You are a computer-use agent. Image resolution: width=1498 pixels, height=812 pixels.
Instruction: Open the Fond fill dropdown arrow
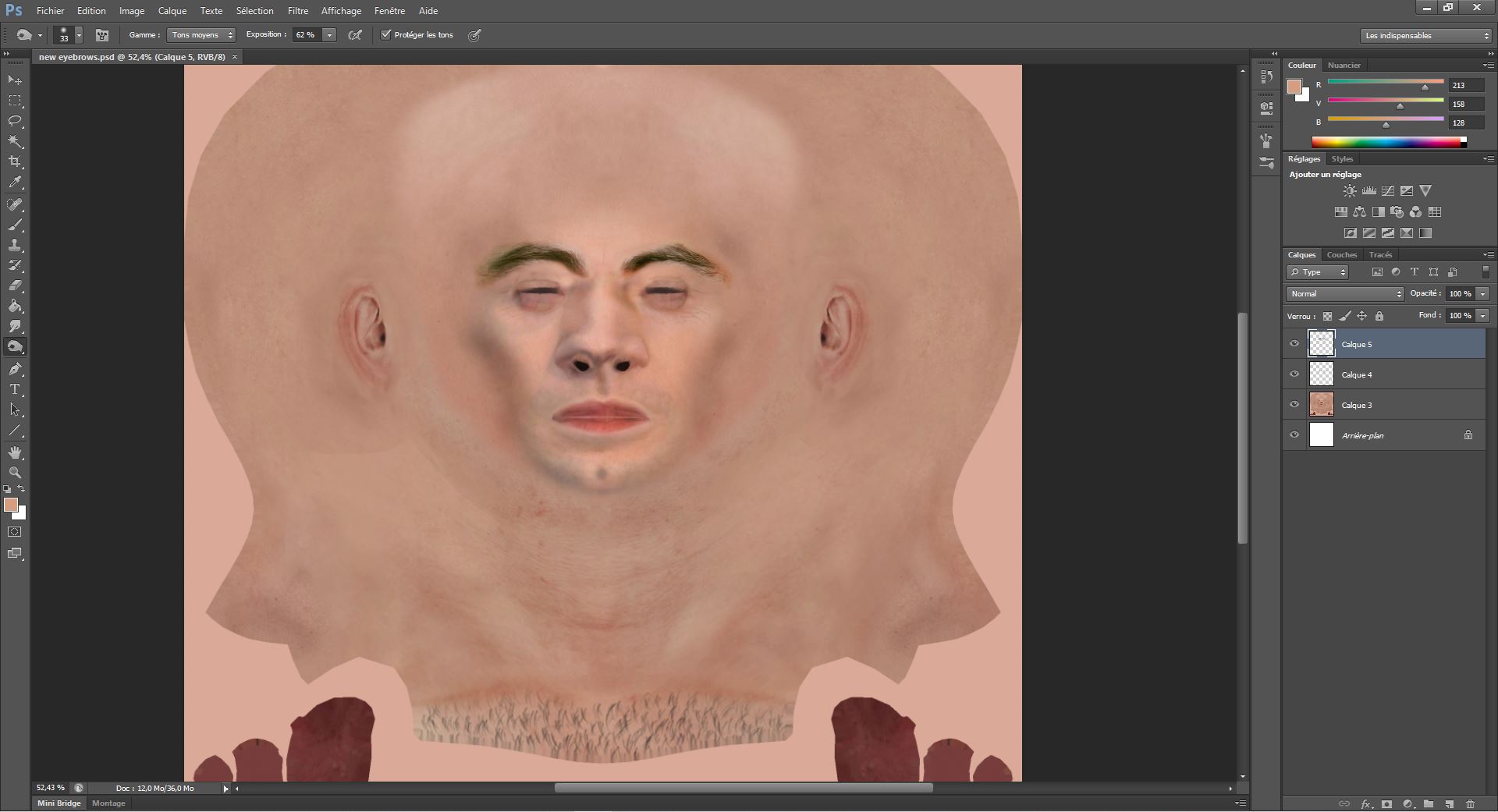point(1482,316)
